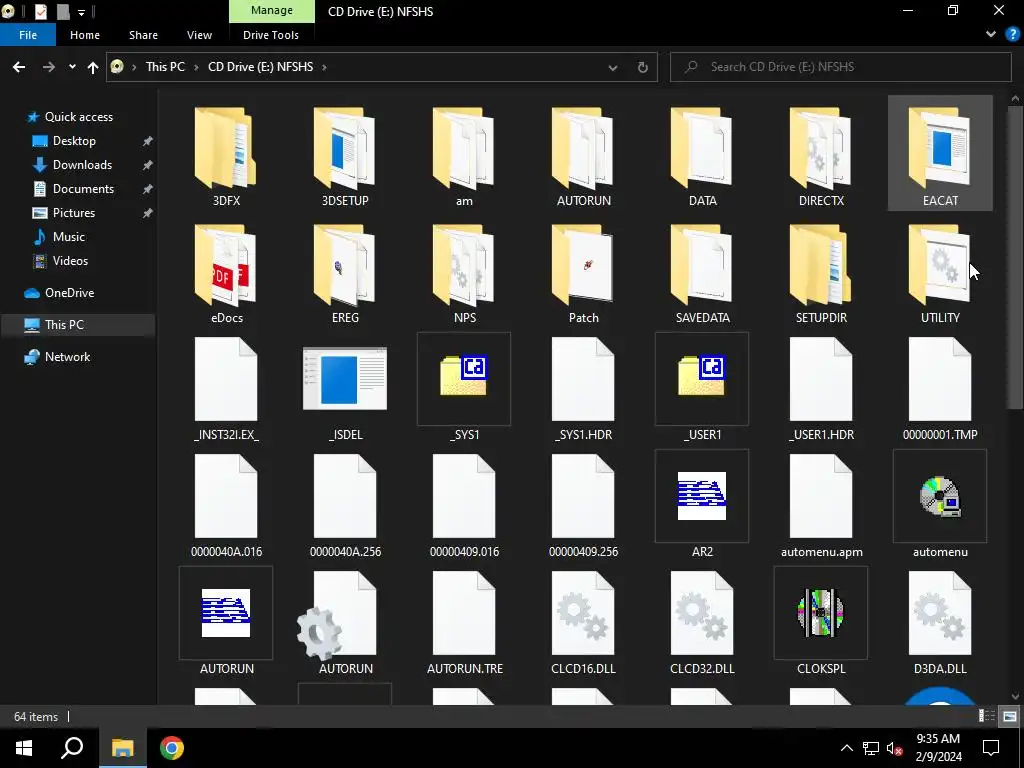This screenshot has height=768, width=1024.
Task: Open Desktop in Quick access
Action: tap(74, 141)
